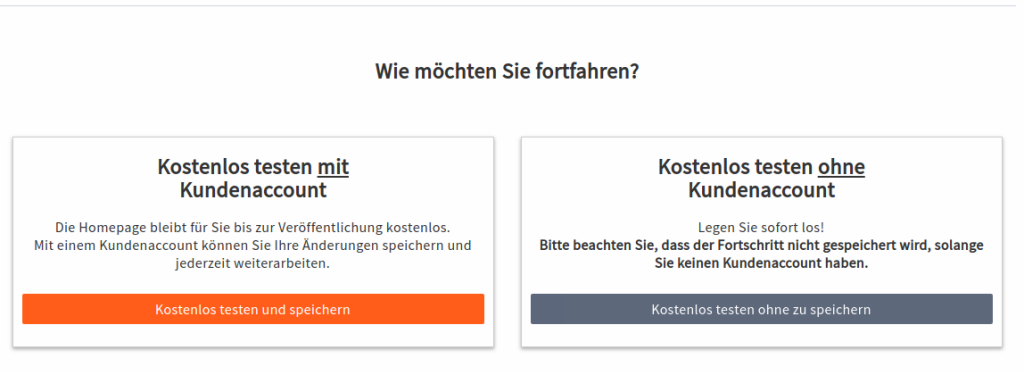Choose Kostenlos testen ohne zu speichern button

[761, 309]
